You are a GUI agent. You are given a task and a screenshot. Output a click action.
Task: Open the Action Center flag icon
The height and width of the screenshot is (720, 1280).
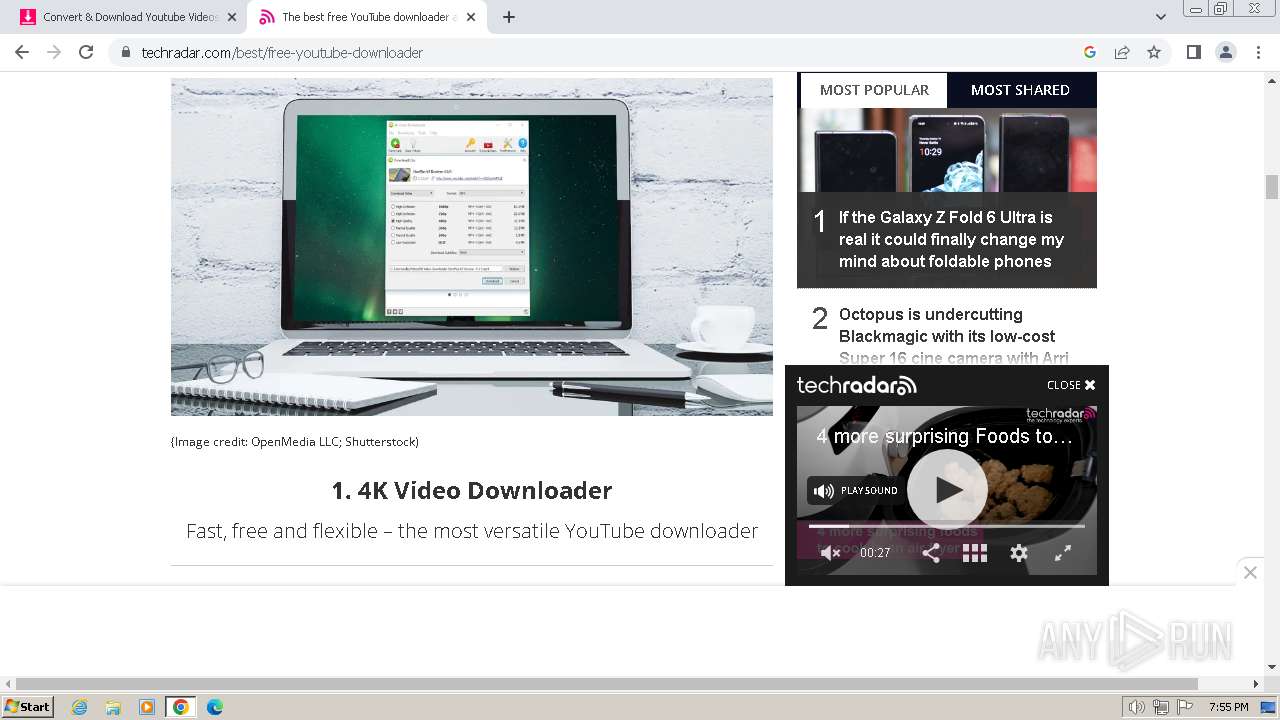1185,707
